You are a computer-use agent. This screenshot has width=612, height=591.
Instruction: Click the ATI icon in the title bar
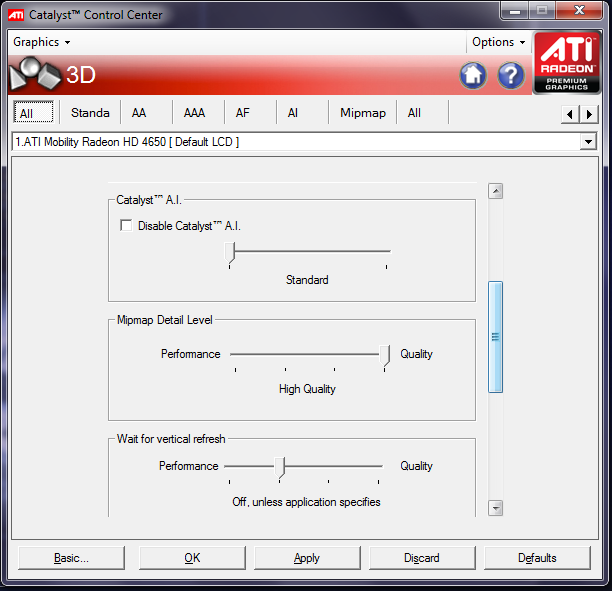[x=16, y=15]
